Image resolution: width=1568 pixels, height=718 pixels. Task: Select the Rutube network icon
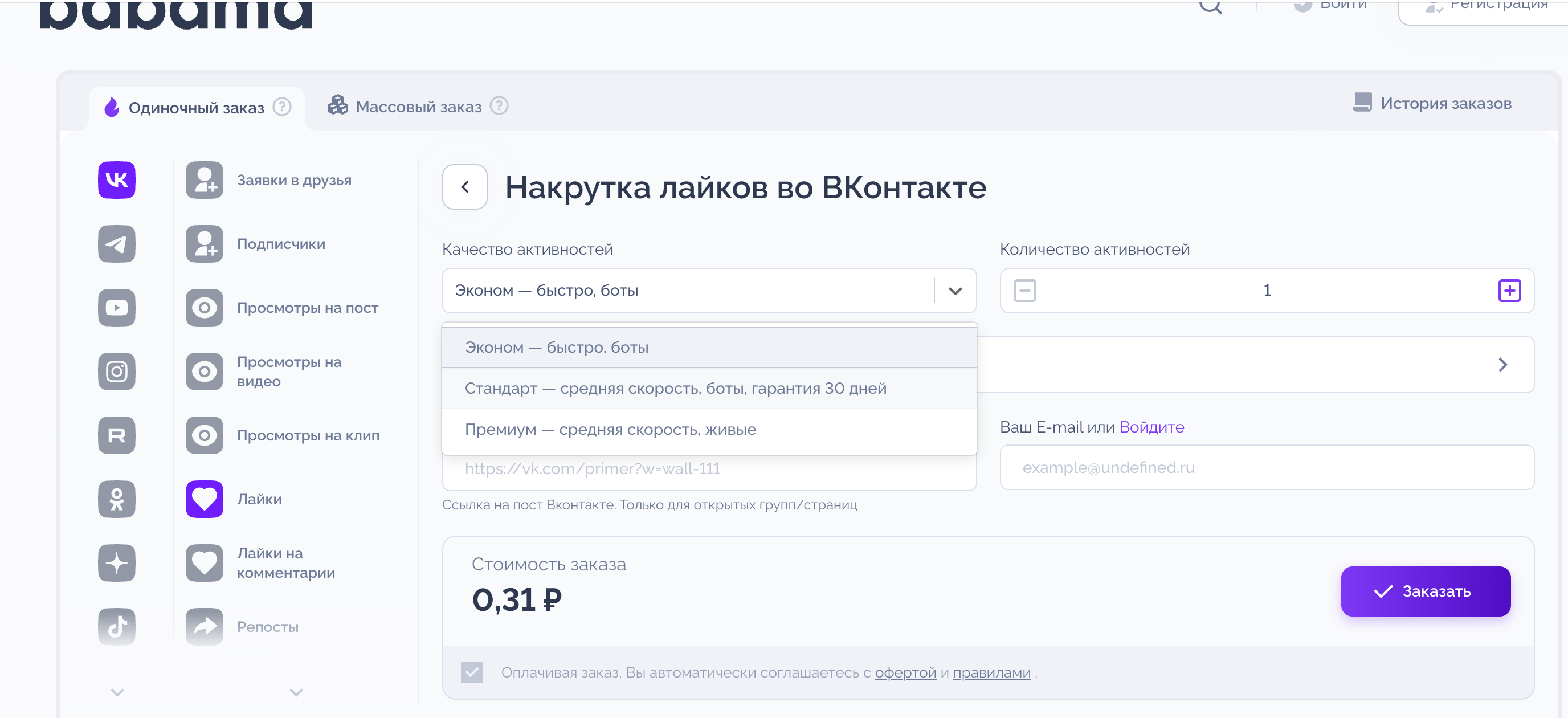(x=117, y=435)
